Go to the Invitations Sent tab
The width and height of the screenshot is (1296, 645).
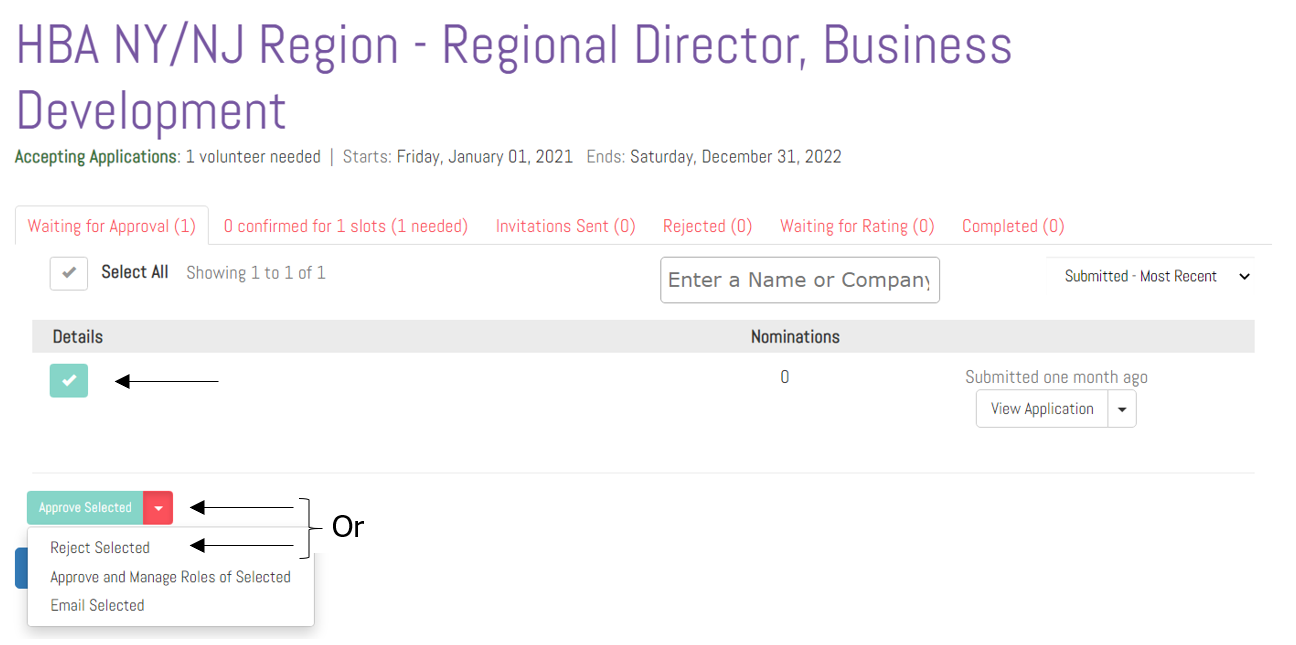(565, 226)
